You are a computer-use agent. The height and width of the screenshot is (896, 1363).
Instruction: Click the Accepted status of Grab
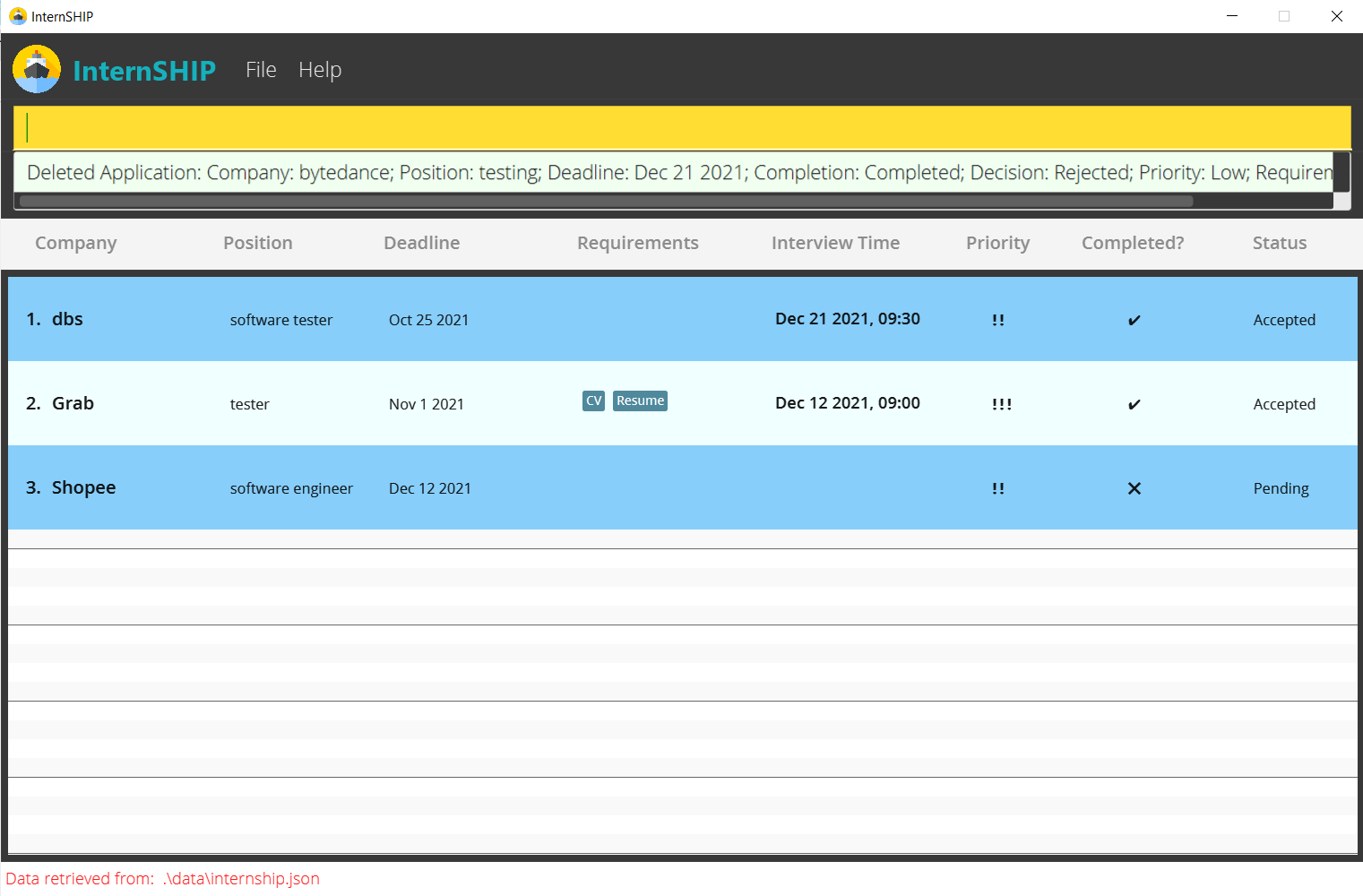tap(1284, 404)
